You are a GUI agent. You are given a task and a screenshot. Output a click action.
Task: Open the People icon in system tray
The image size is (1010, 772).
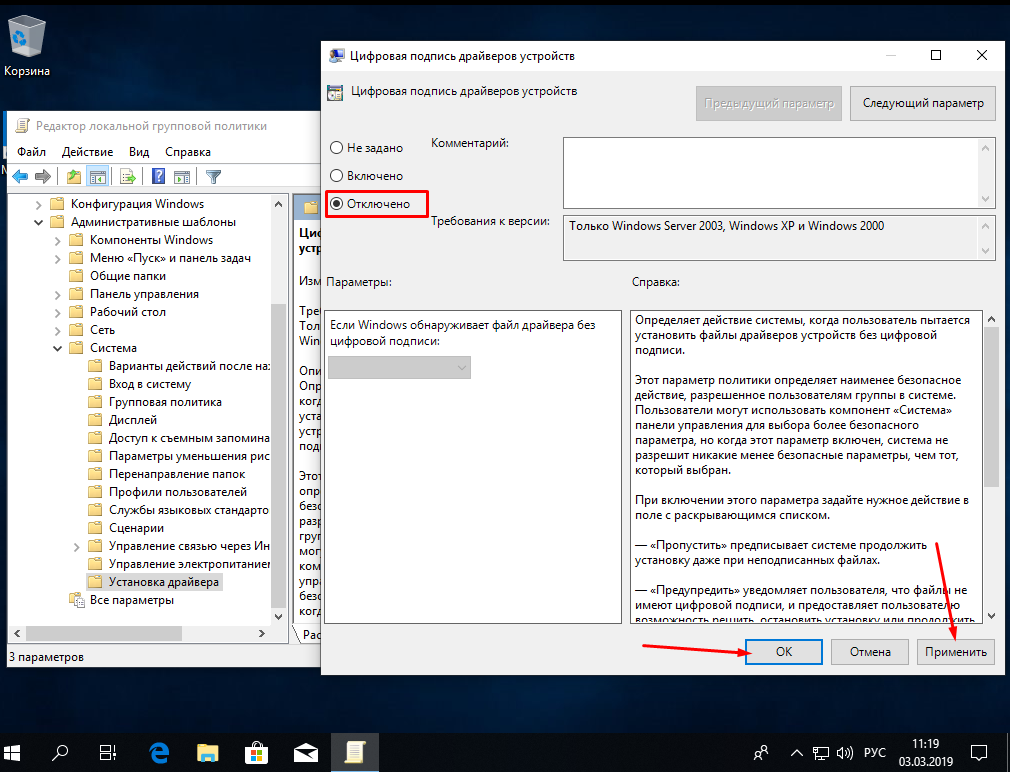(761, 752)
